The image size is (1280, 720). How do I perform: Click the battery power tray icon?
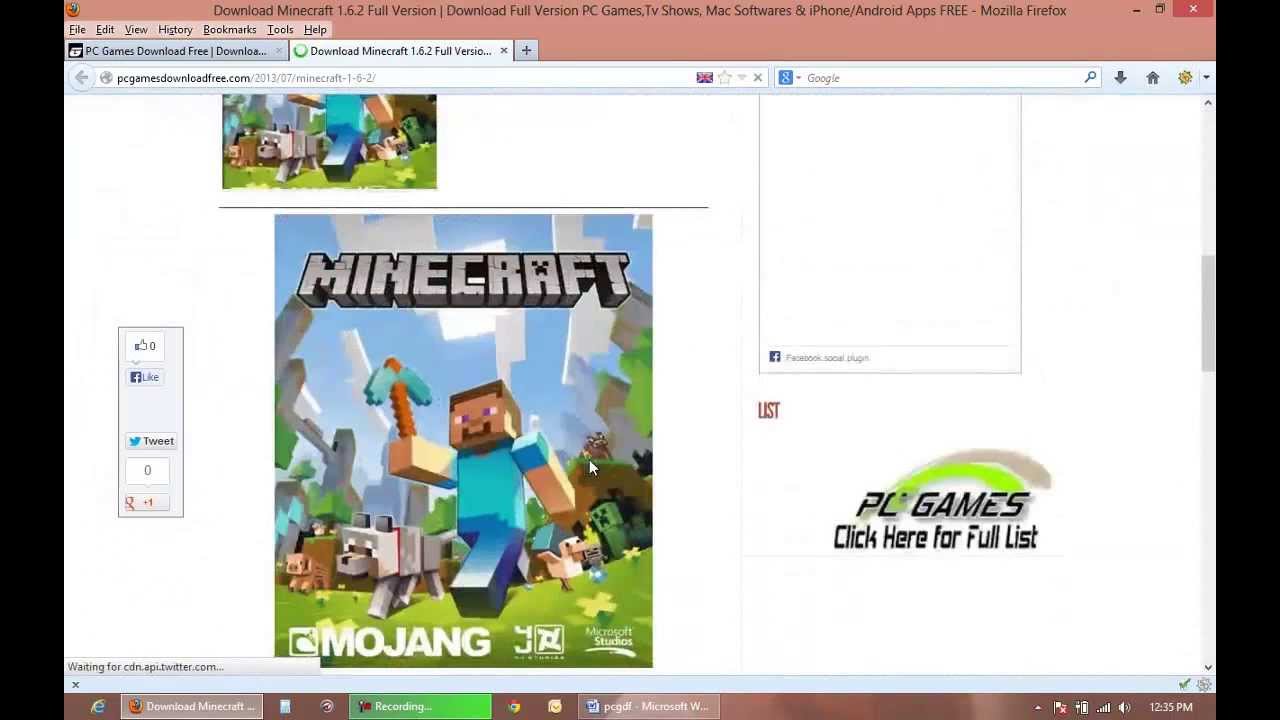point(1082,707)
